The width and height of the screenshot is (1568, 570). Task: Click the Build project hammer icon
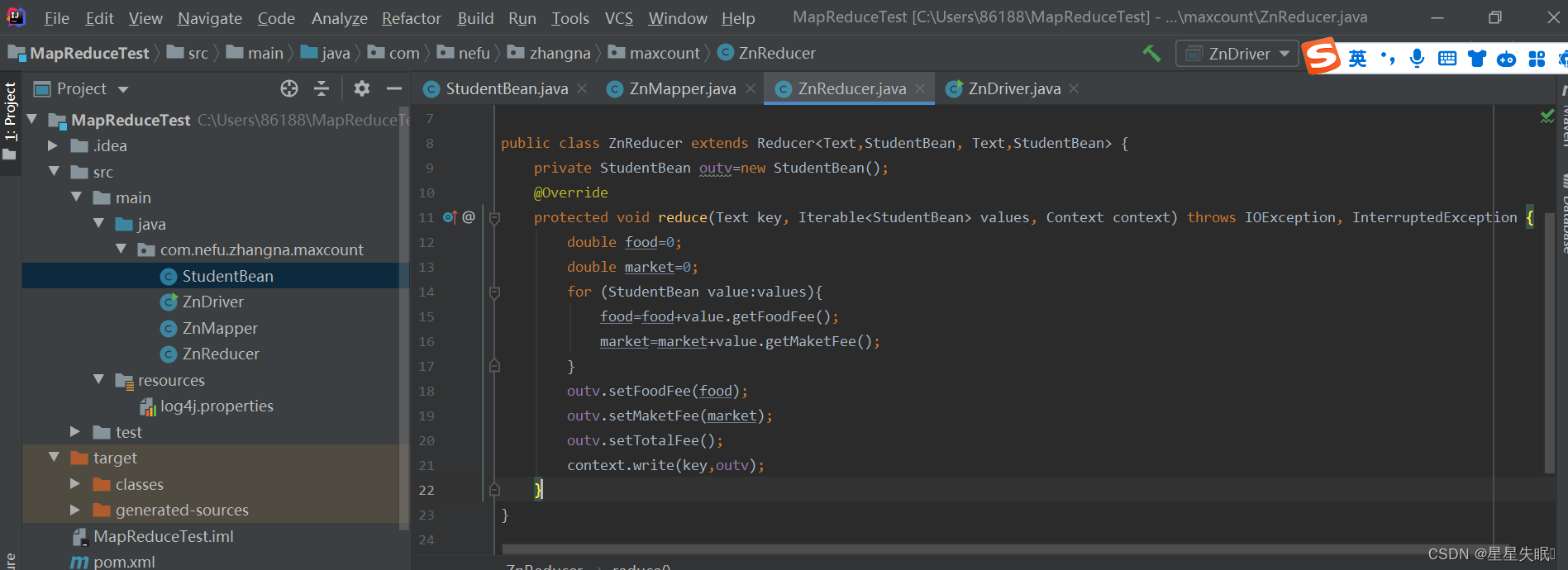tap(1151, 54)
